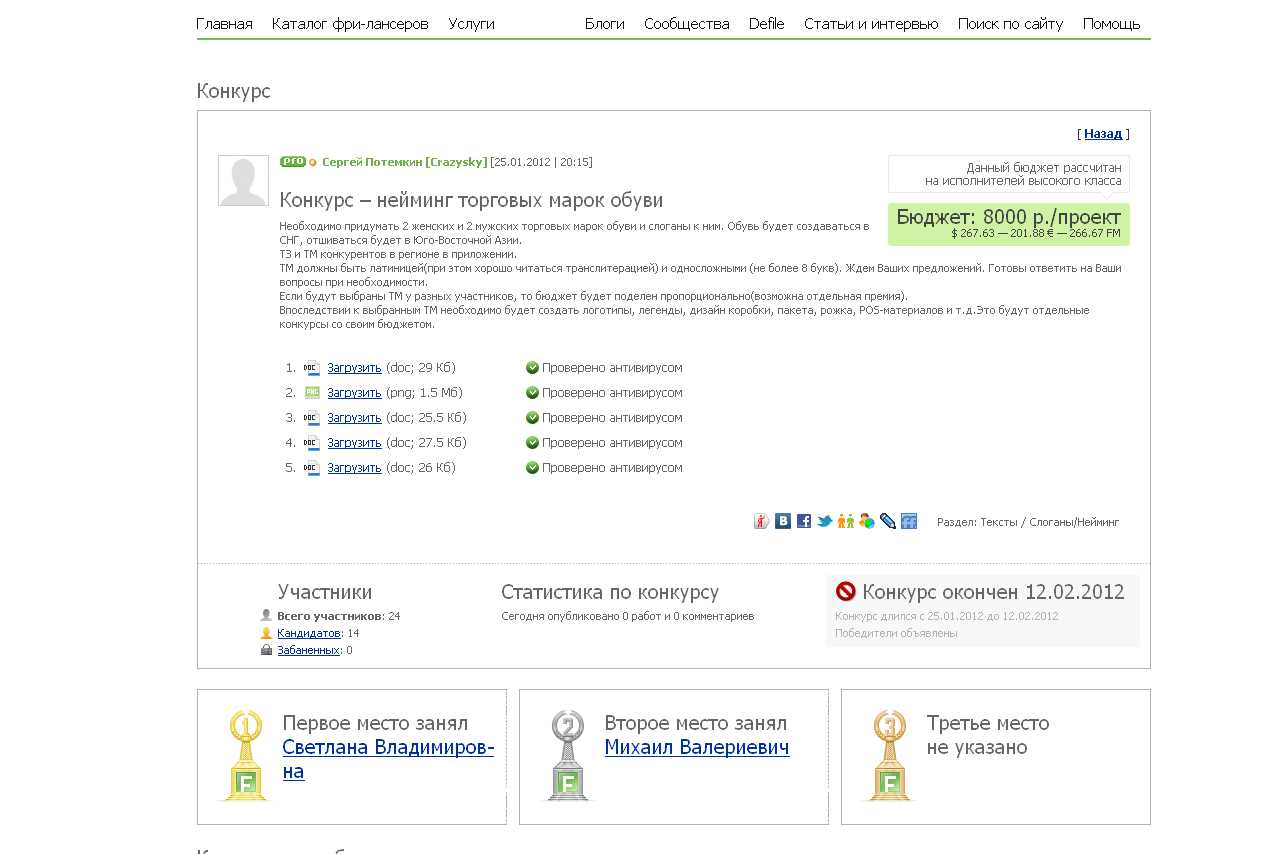Share contest via Facebook icon

(804, 521)
